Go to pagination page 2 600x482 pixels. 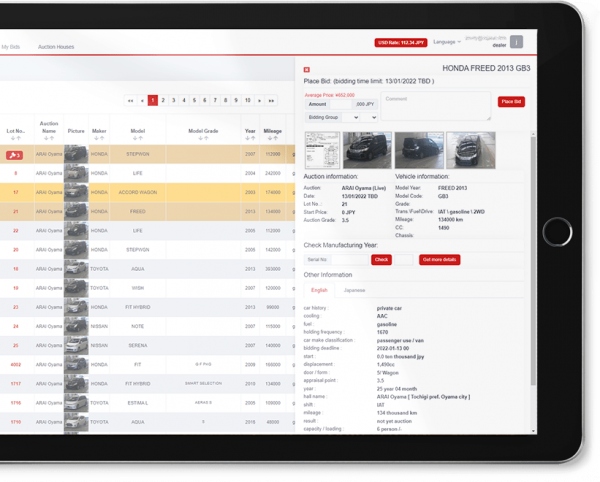coord(163,101)
